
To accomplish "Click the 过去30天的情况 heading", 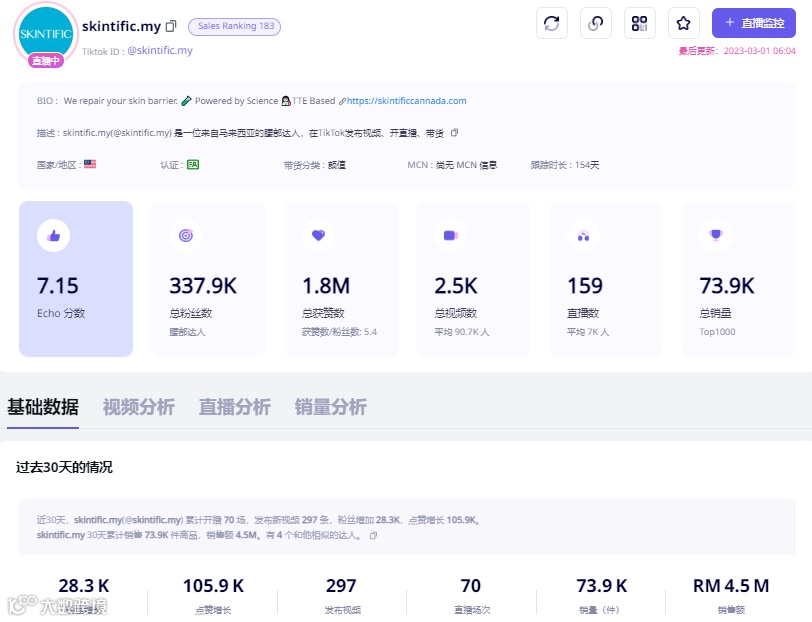I will pos(64,467).
